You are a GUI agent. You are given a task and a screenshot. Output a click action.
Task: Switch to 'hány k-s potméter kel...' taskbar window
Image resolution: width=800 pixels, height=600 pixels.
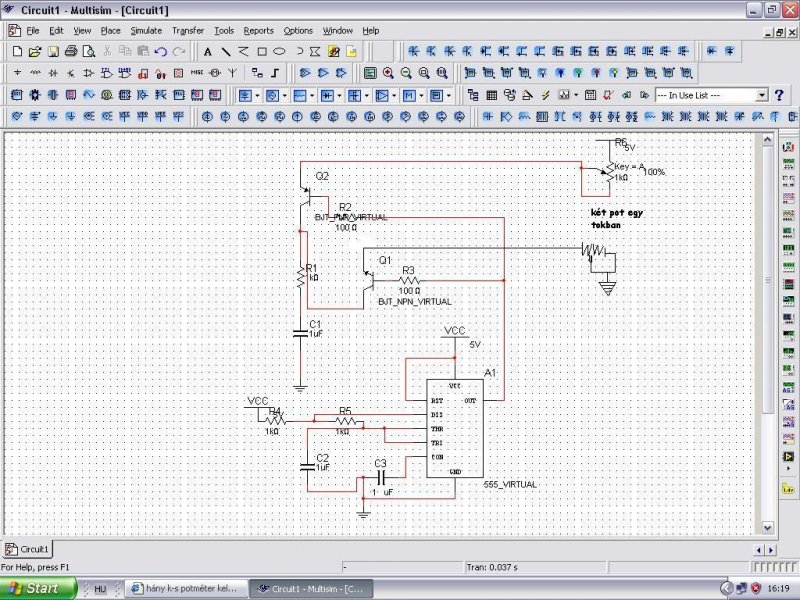point(186,588)
